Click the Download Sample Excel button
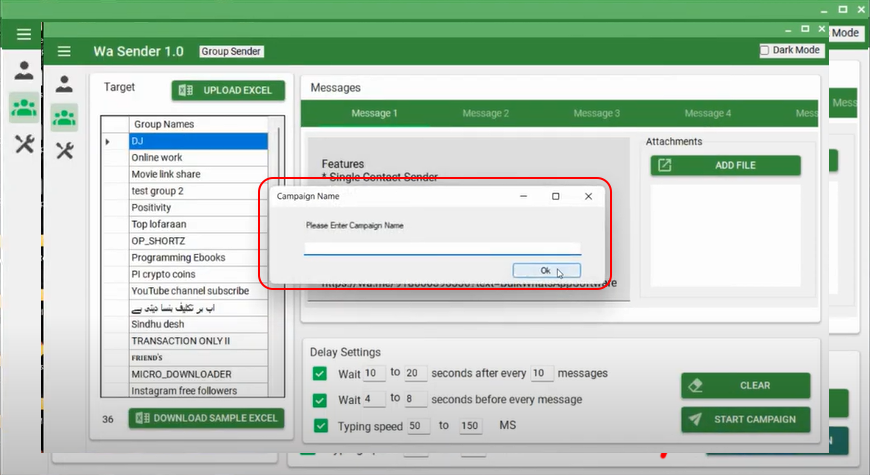Image resolution: width=870 pixels, height=475 pixels. 206,418
